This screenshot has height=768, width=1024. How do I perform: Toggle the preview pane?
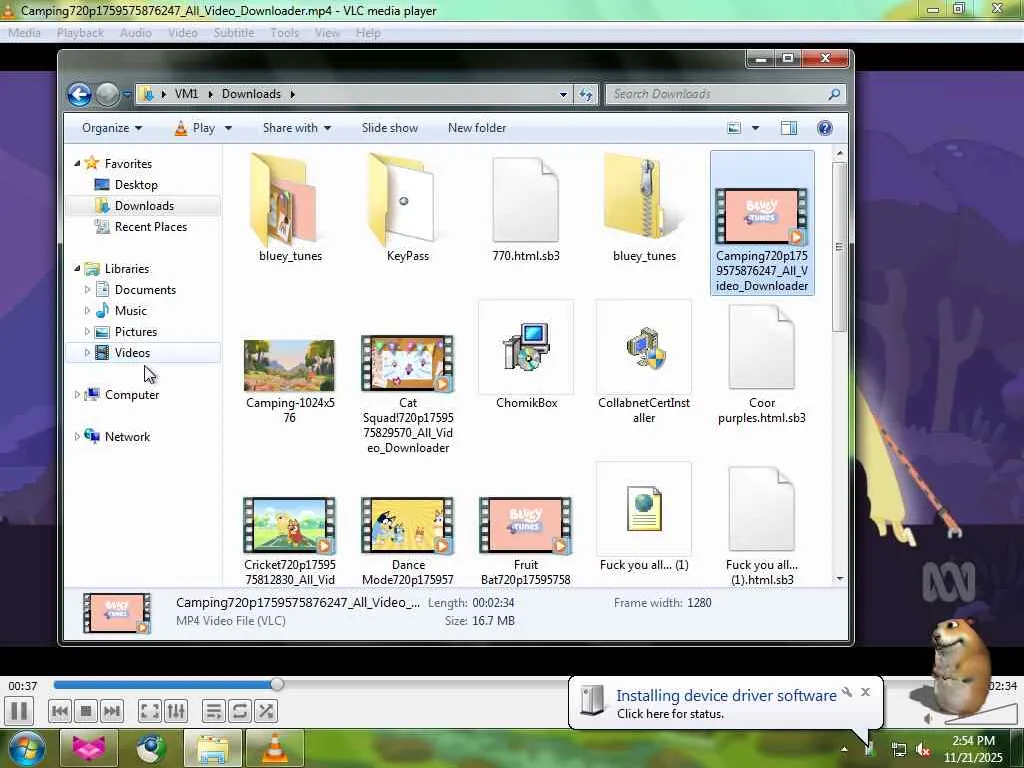click(789, 128)
